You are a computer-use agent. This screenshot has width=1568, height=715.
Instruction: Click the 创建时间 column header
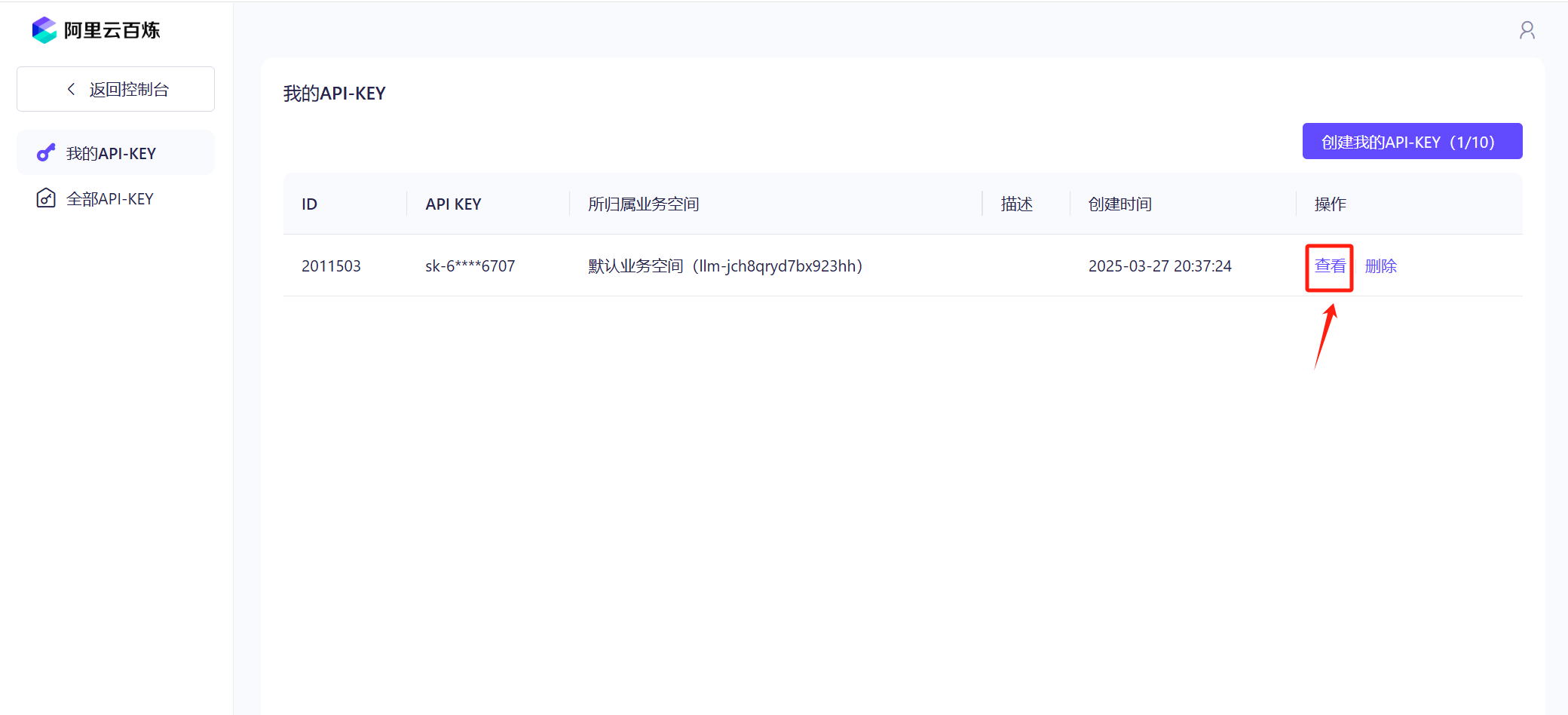pos(1120,204)
